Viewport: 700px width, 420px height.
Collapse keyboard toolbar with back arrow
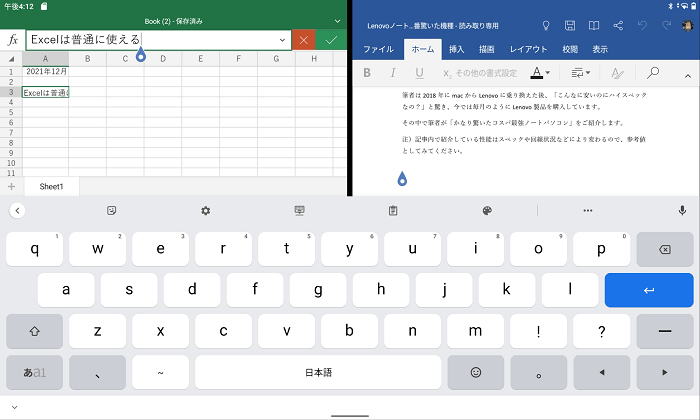17,211
